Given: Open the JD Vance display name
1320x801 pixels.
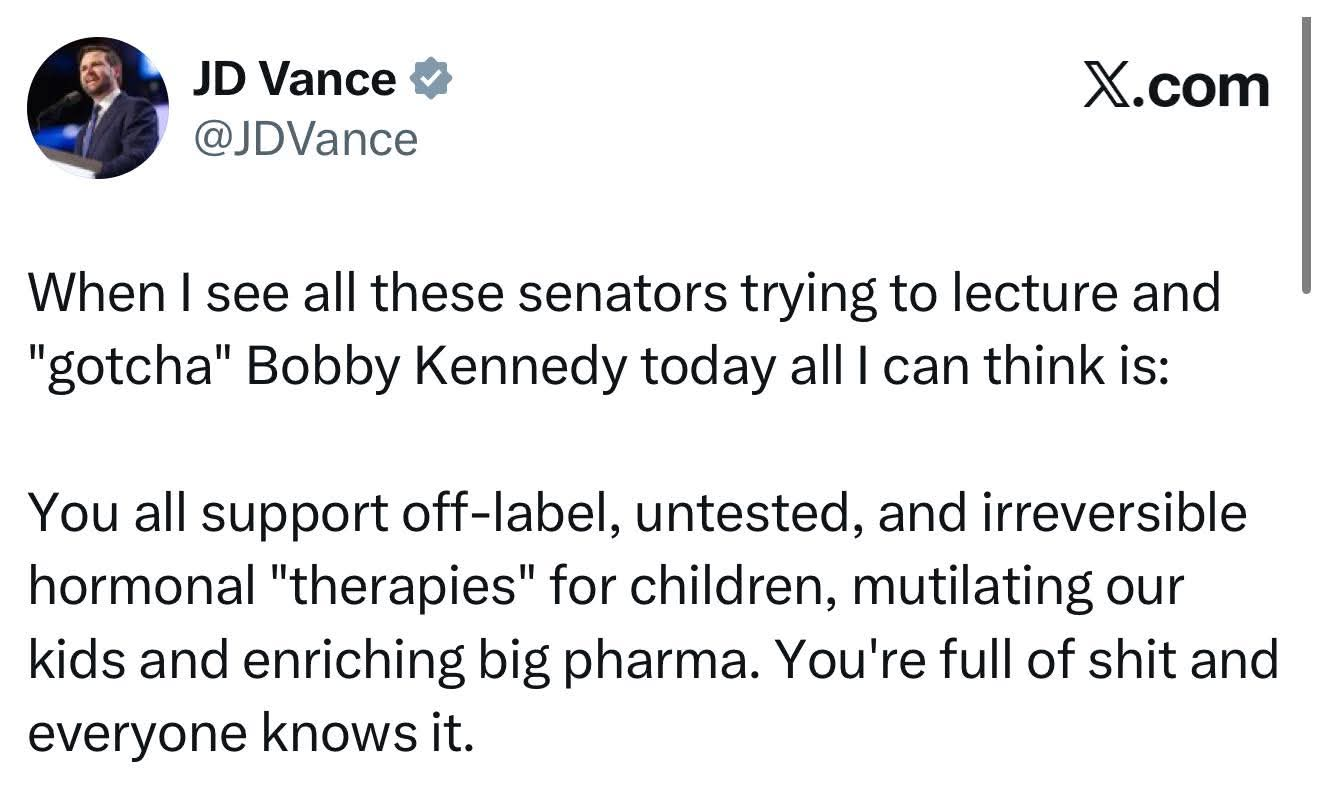Looking at the screenshot, I should [293, 79].
